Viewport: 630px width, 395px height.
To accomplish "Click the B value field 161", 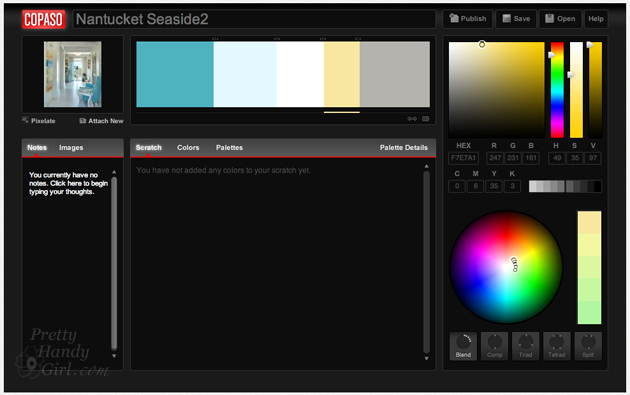I will tap(531, 158).
